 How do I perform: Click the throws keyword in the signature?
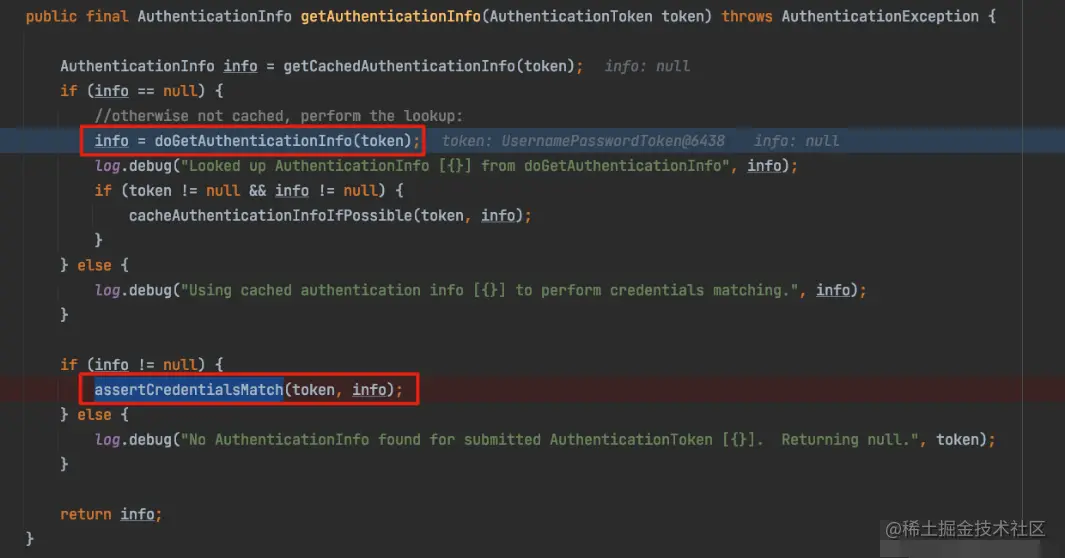click(x=746, y=16)
